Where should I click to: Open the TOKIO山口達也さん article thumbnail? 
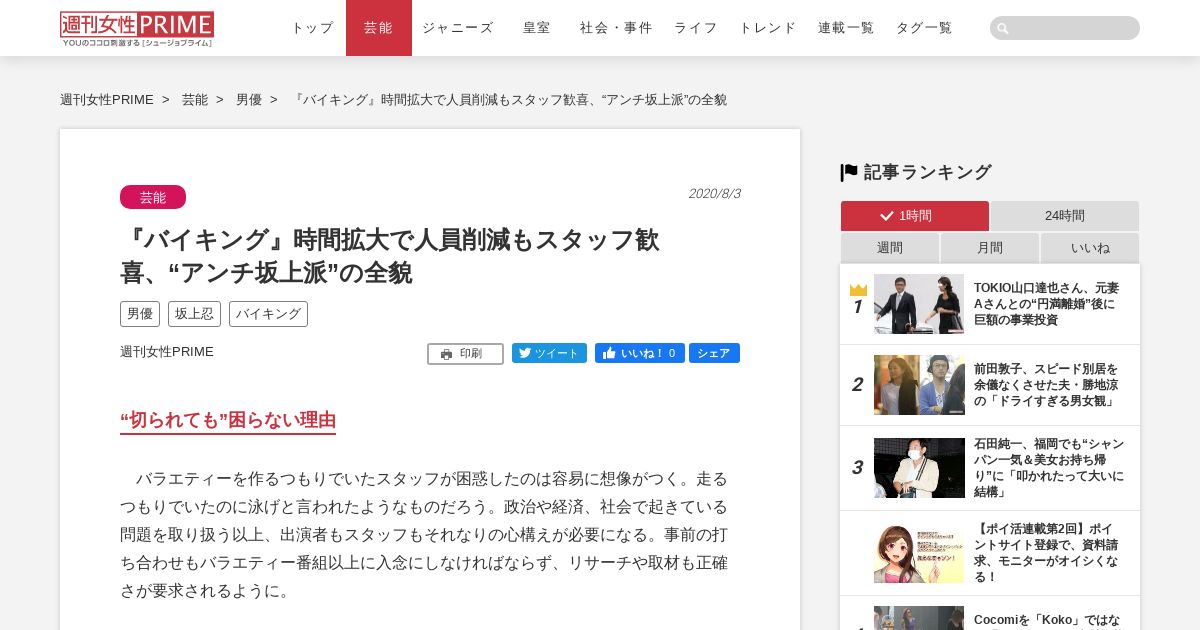point(919,304)
